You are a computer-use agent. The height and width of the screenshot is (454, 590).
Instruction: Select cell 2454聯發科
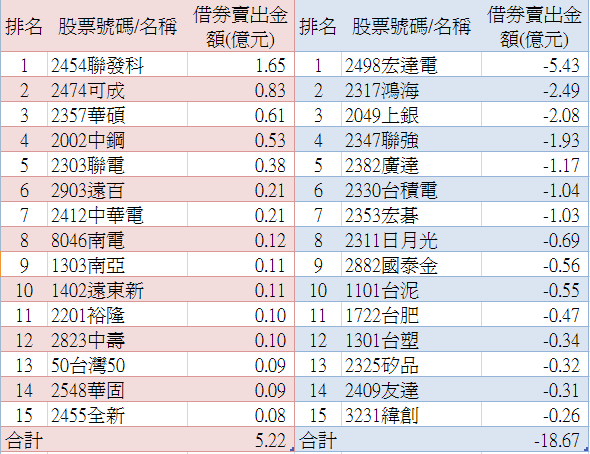[x=117, y=65]
